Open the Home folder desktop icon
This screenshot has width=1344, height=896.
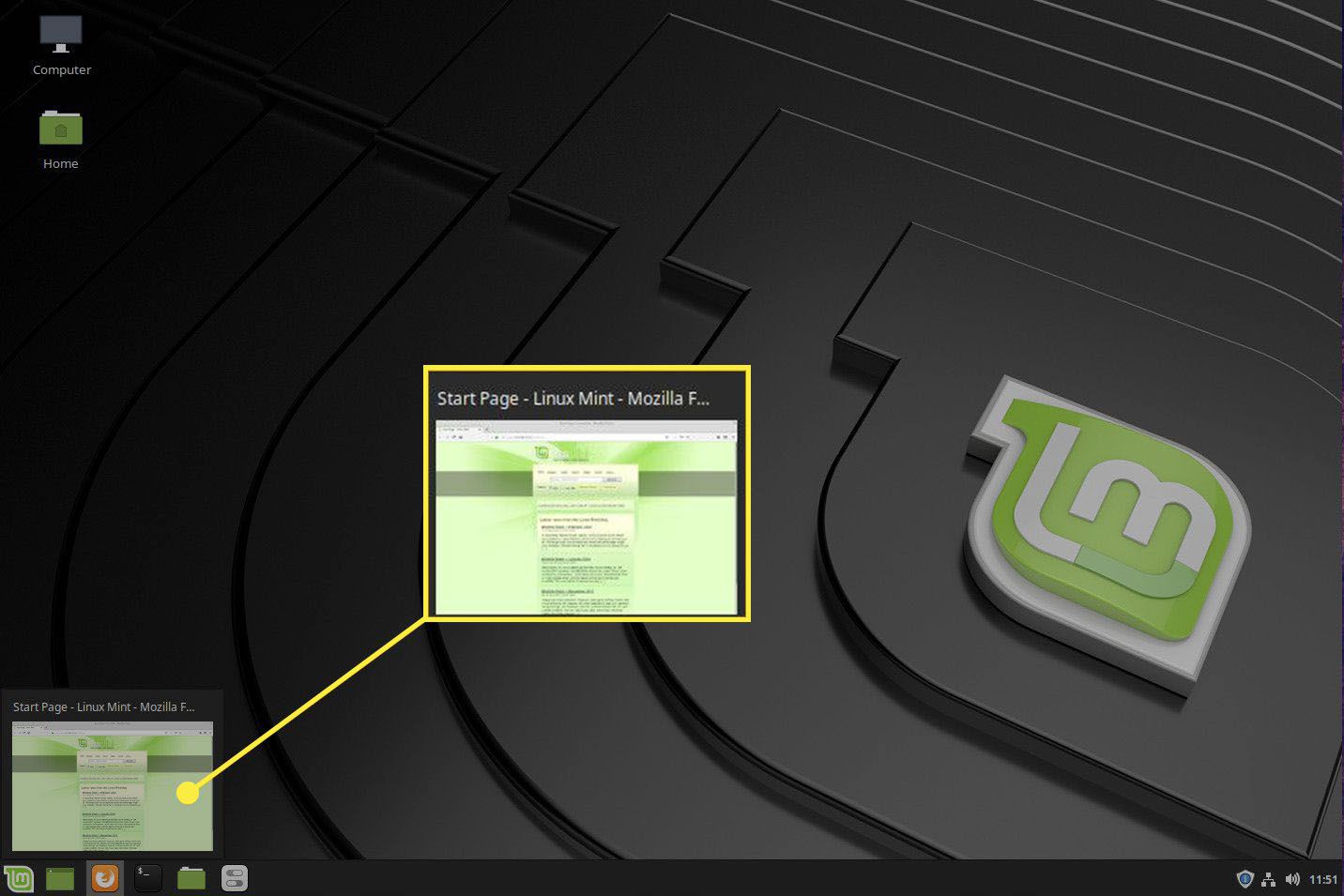[x=61, y=128]
